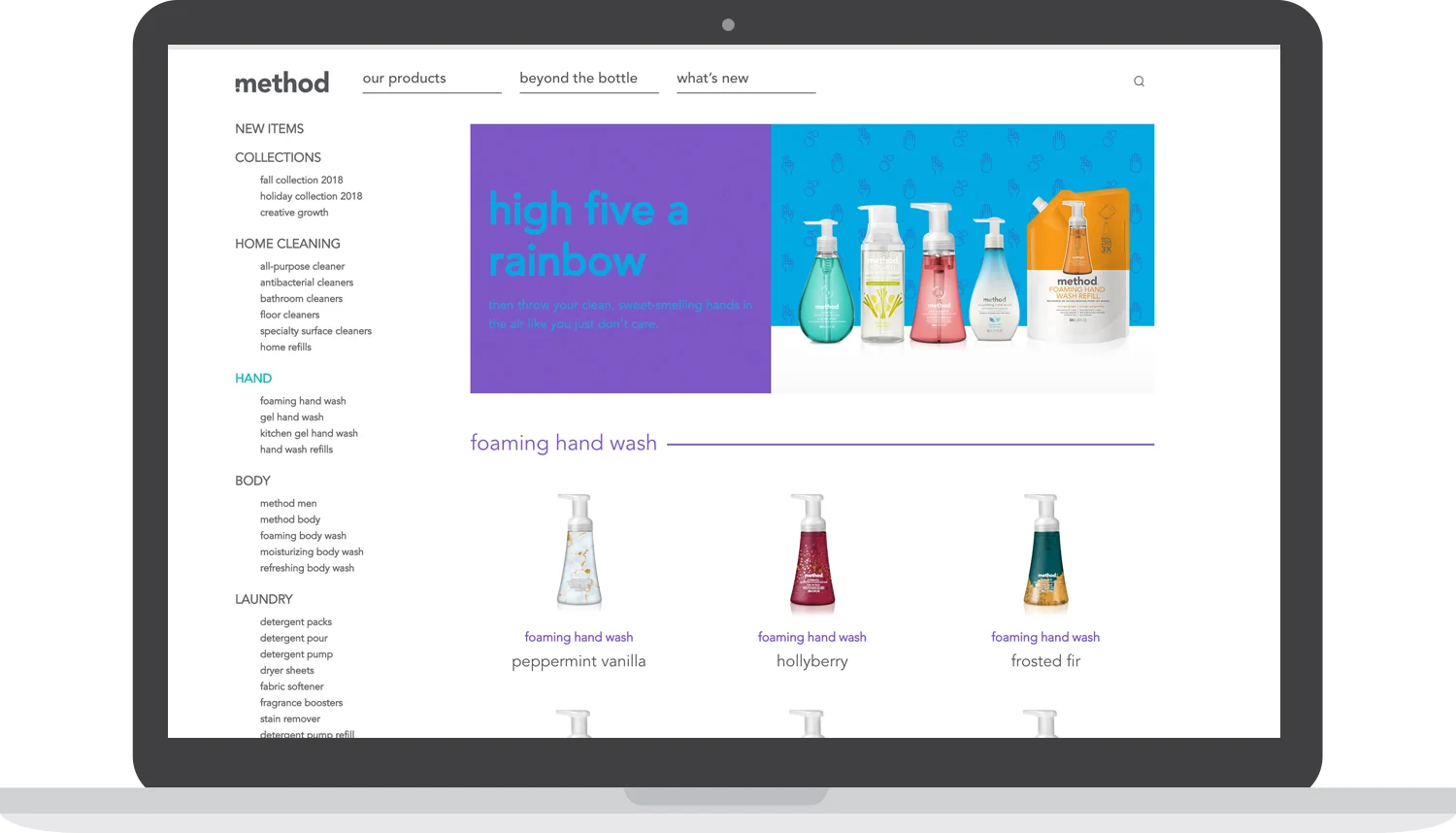Click foaming hand wash label above peppermint vanilla
Viewport: 1456px width, 833px height.
coord(579,638)
